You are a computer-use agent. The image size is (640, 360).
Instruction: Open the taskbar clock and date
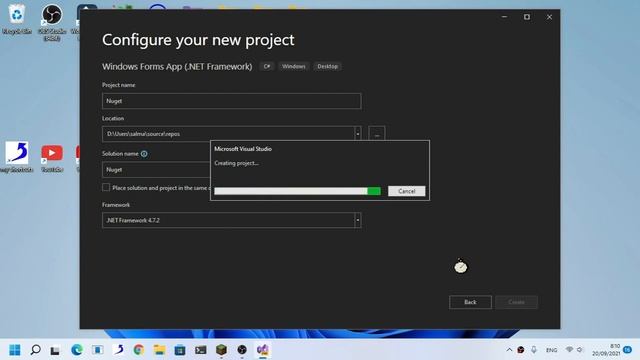606,350
